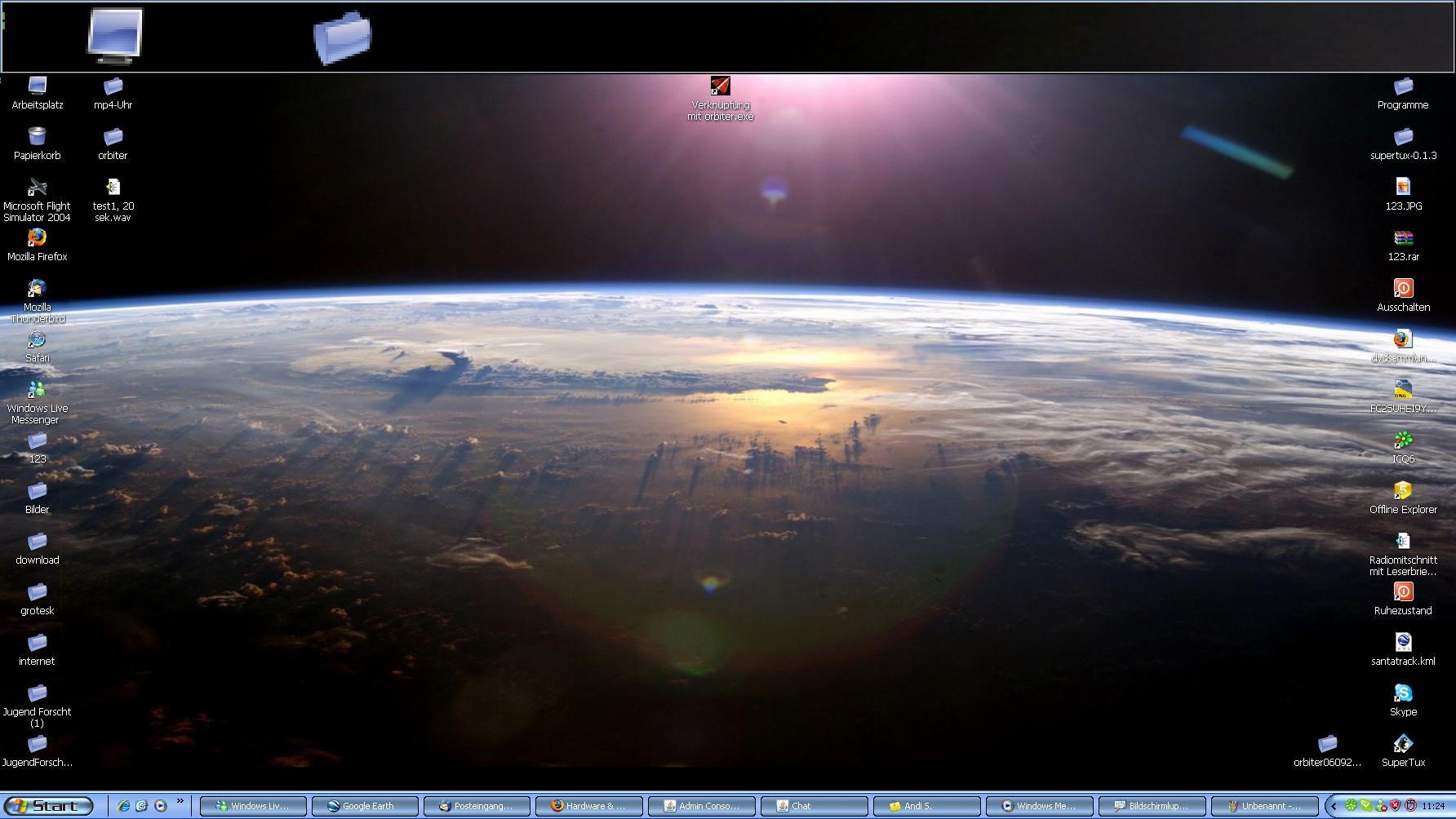The height and width of the screenshot is (819, 1456).
Task: Select the SuperTux game icon
Action: (1403, 744)
